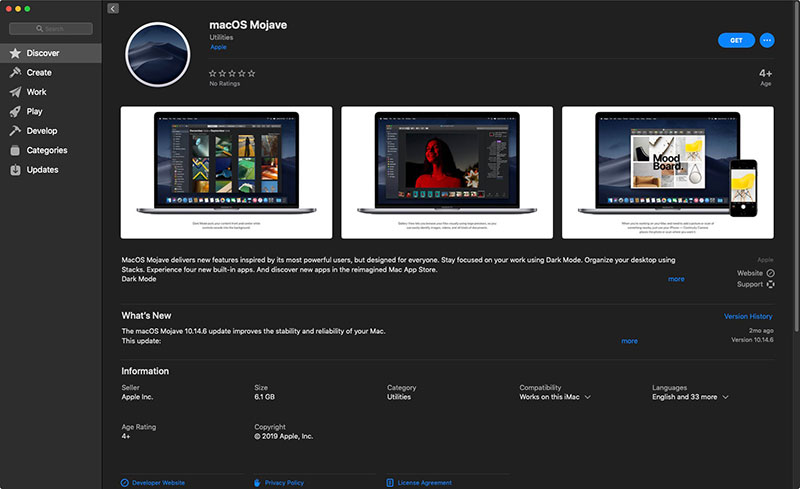Open the Discover tab in sidebar
Image resolution: width=800 pixels, height=489 pixels.
pos(43,53)
